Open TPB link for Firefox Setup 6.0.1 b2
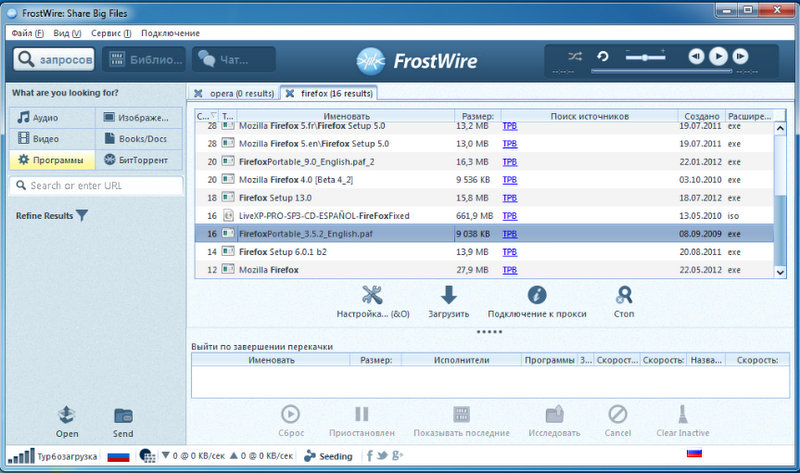Image resolution: width=800 pixels, height=473 pixels. 510,252
